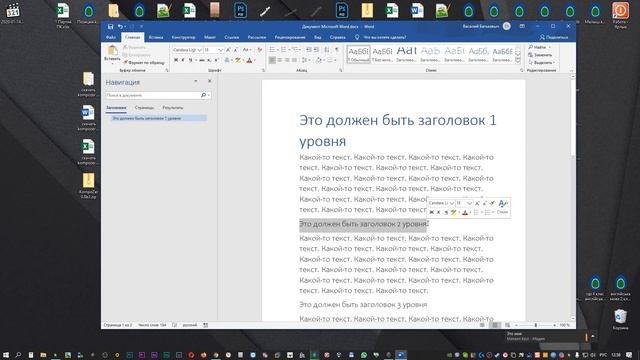This screenshot has width=640, height=360.
Task: Apply the Без интервала style from gallery
Action: (382, 54)
